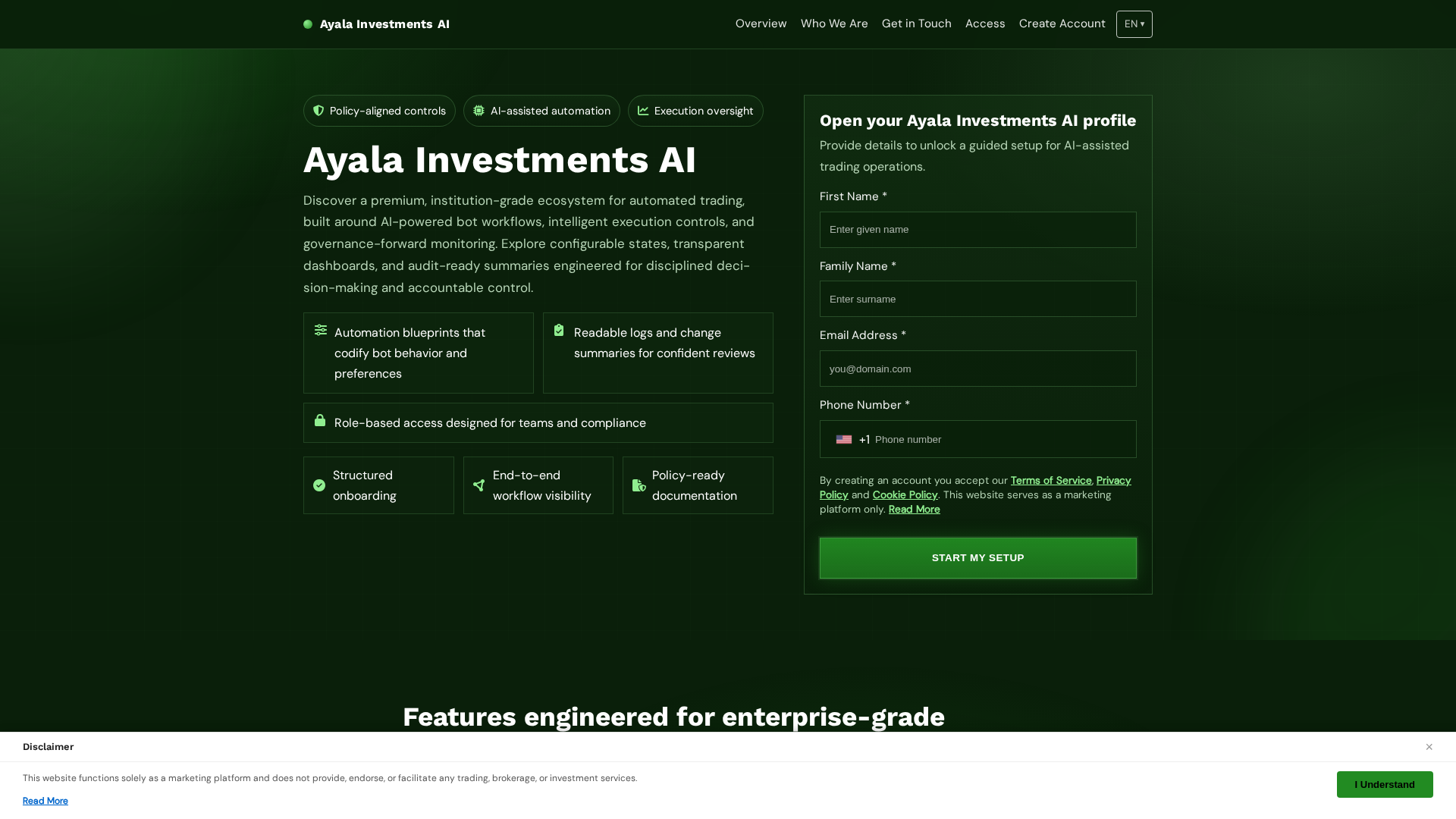Viewport: 1456px width, 819px height.
Task: Click the checkmark icon beside Structured onboarding
Action: point(319,485)
